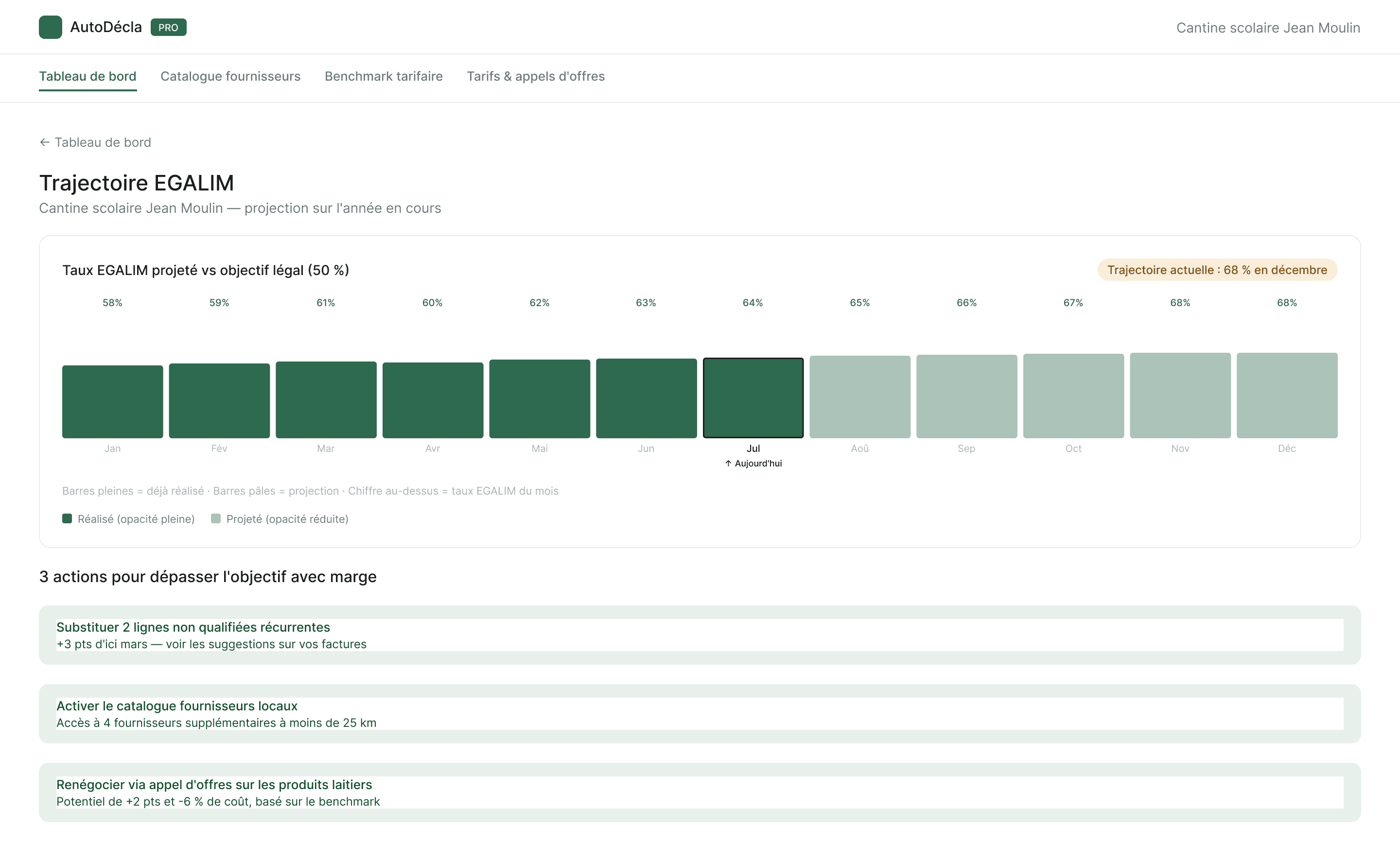Click the 65% value above Aoû
This screenshot has width=1400, height=861.
(x=860, y=303)
